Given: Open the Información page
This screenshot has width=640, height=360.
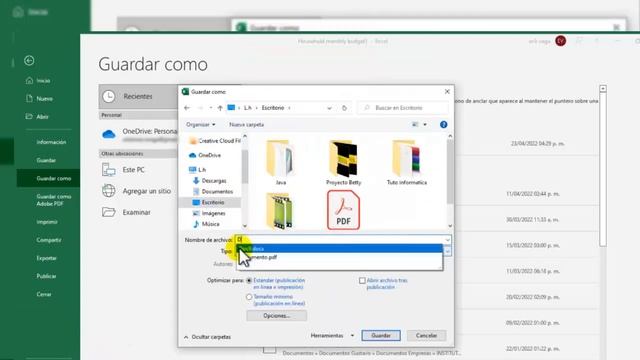Looking at the screenshot, I should 51,142.
